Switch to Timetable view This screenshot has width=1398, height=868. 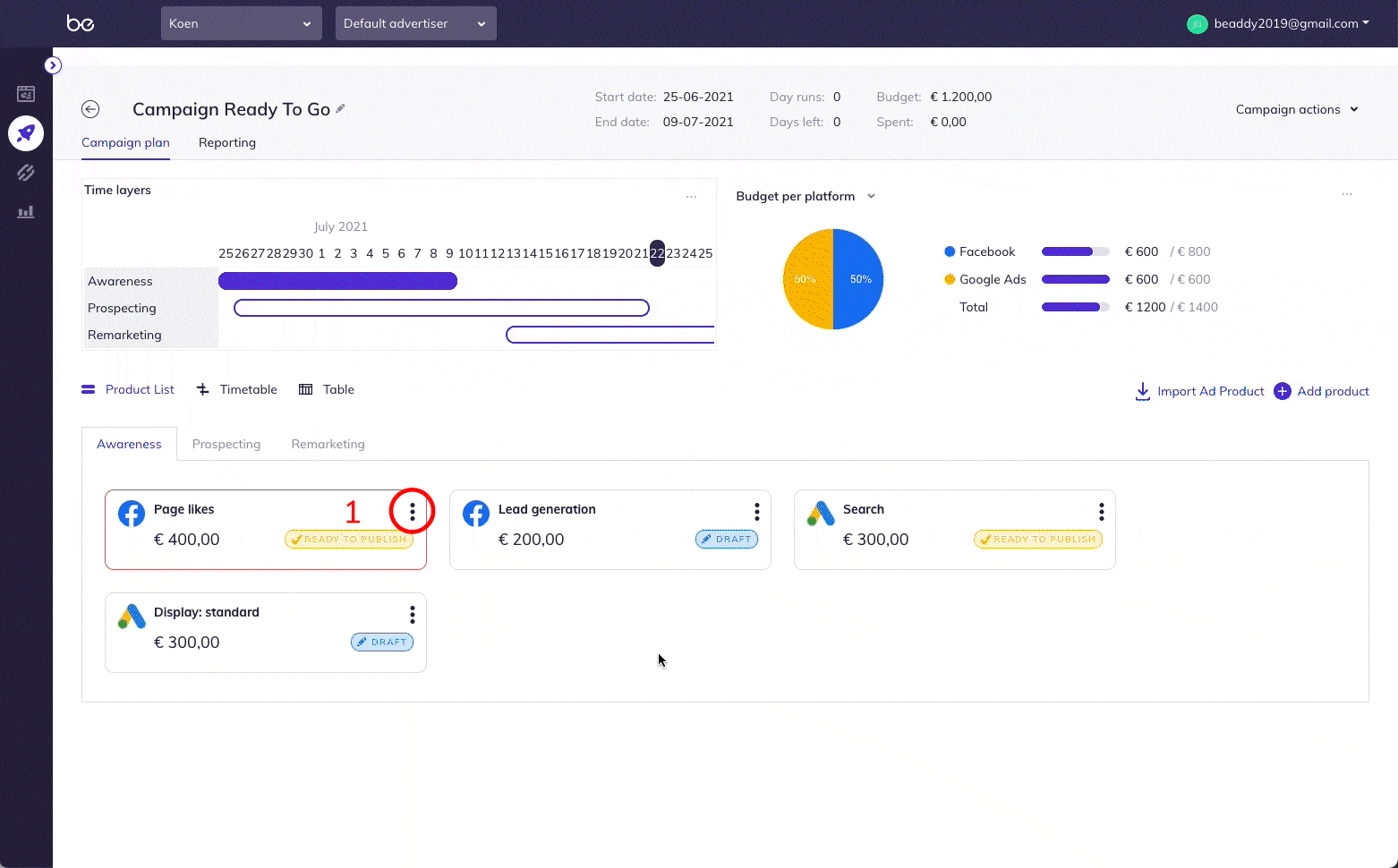pyautogui.click(x=237, y=389)
